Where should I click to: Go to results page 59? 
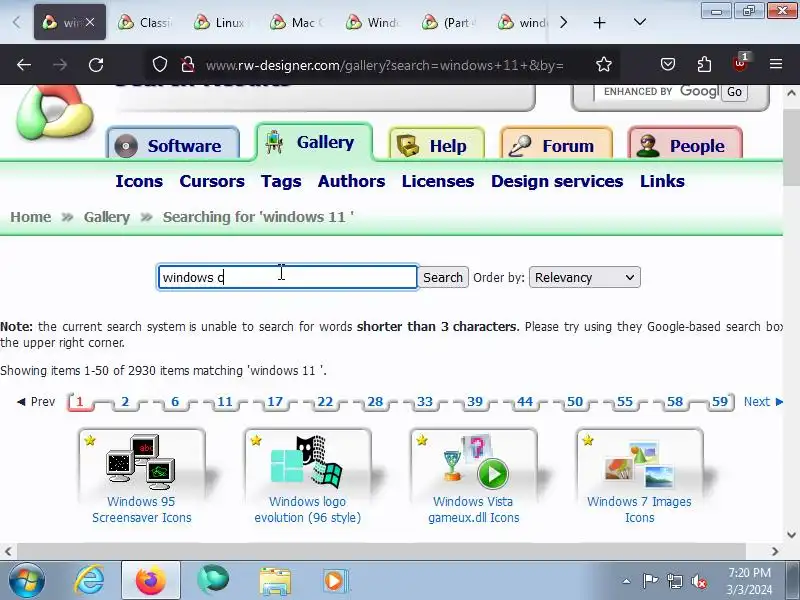coord(720,402)
